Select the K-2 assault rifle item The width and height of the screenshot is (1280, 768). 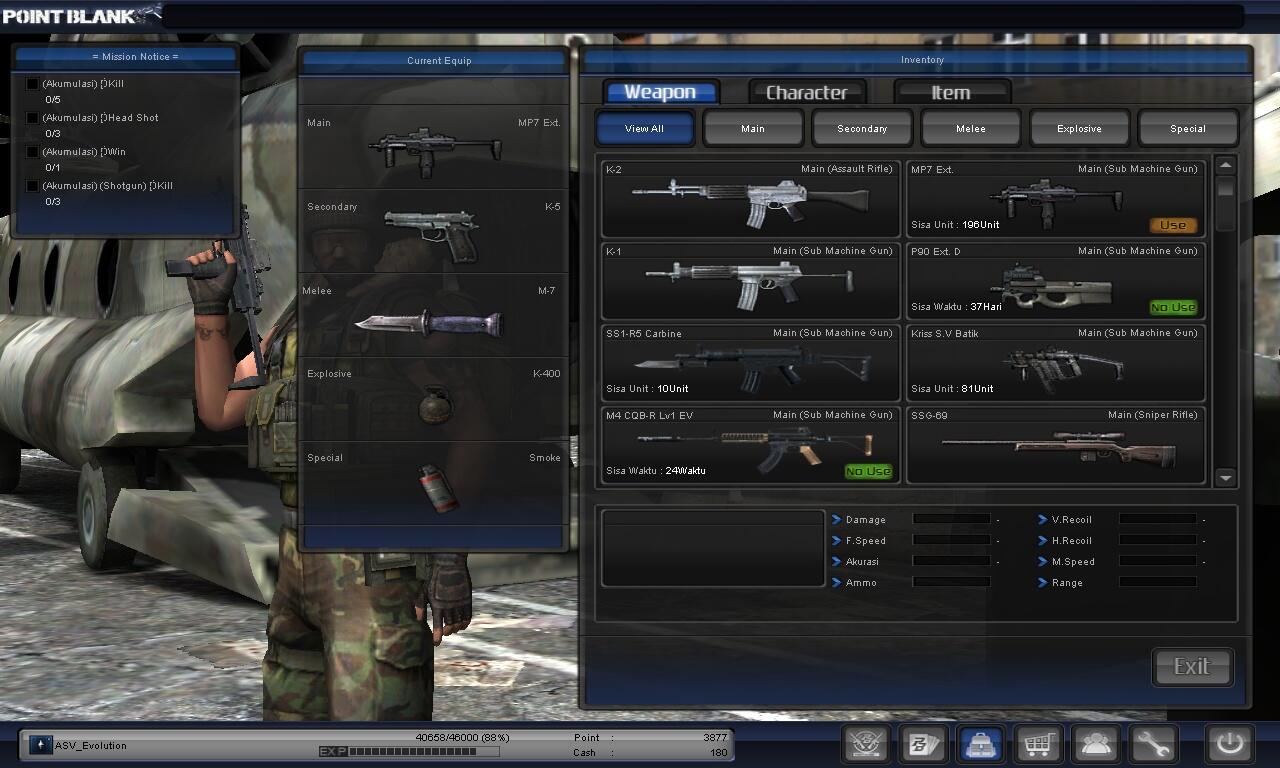click(x=750, y=197)
